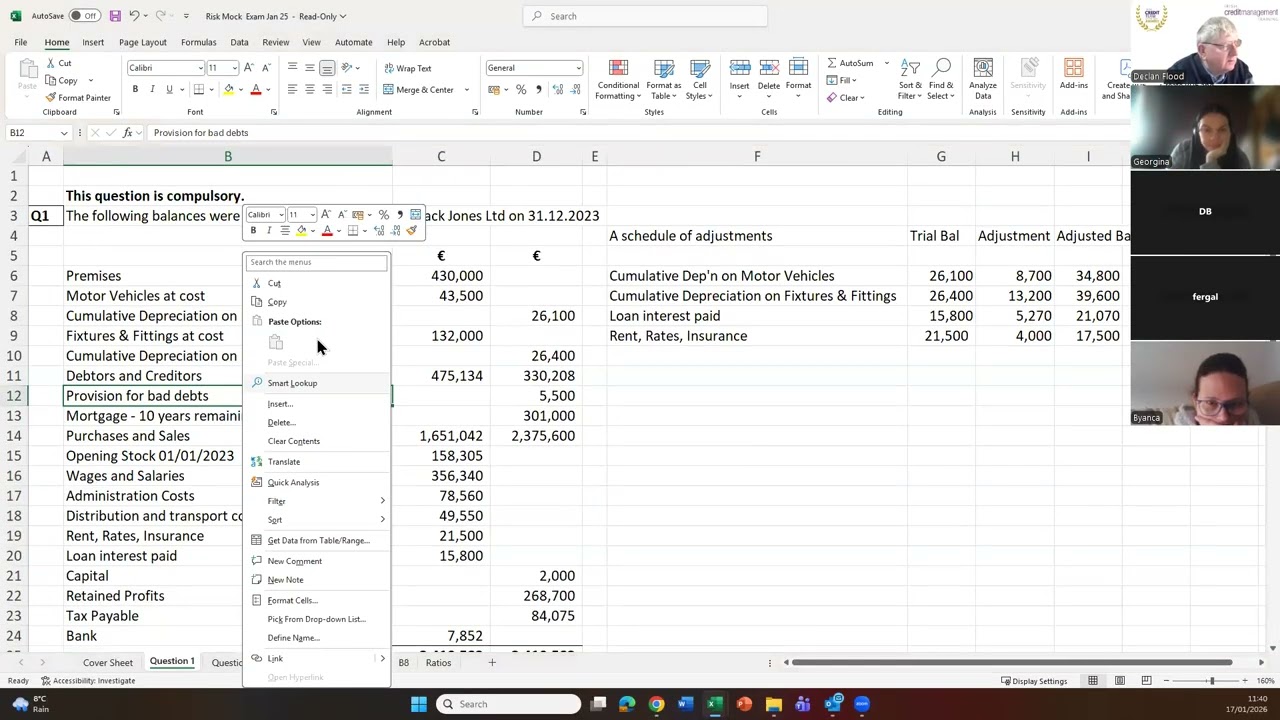Open Word from the Windows taskbar
Image resolution: width=1280 pixels, height=720 pixels.
[x=685, y=704]
